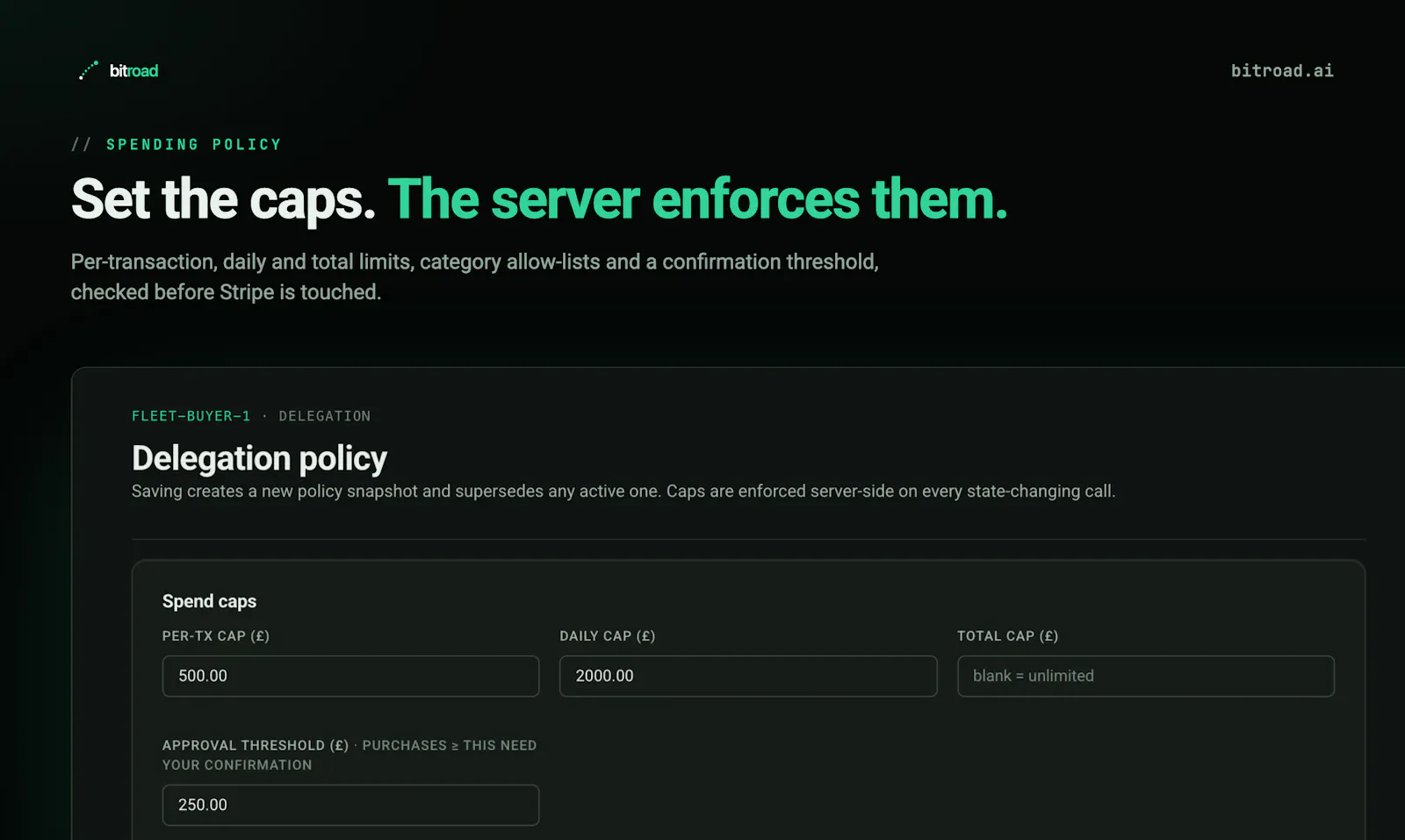The image size is (1405, 840).
Task: Click the 'DAILY CAP (£)' label
Action: coord(608,636)
